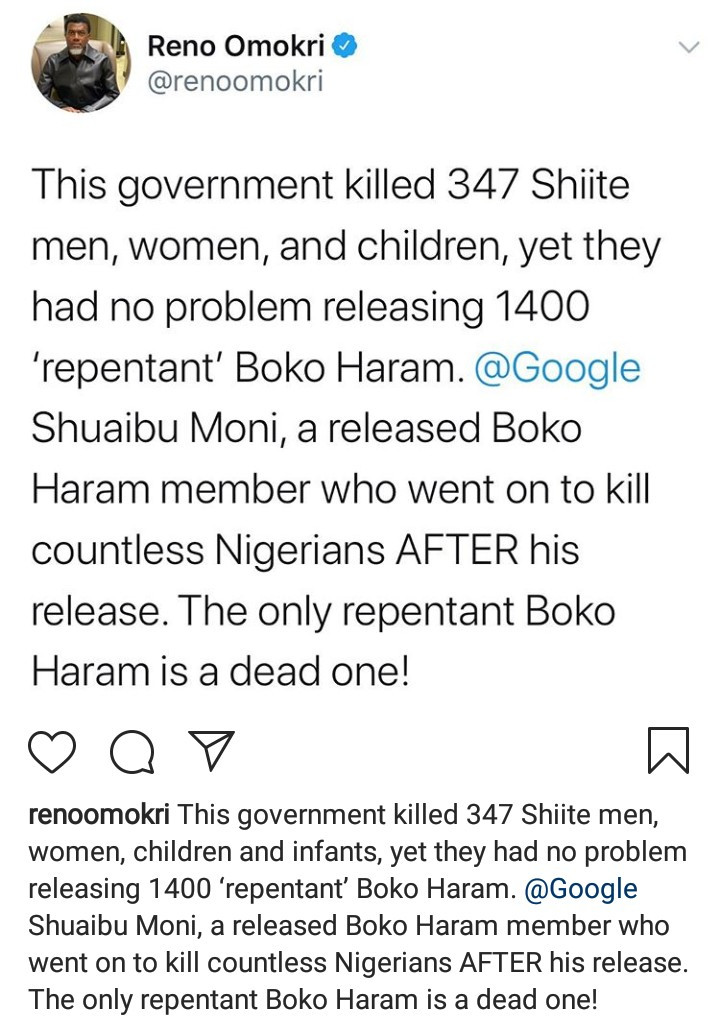Share the post via paper plane icon
Image resolution: width=720 pixels, height=1023 pixels.
[x=211, y=750]
